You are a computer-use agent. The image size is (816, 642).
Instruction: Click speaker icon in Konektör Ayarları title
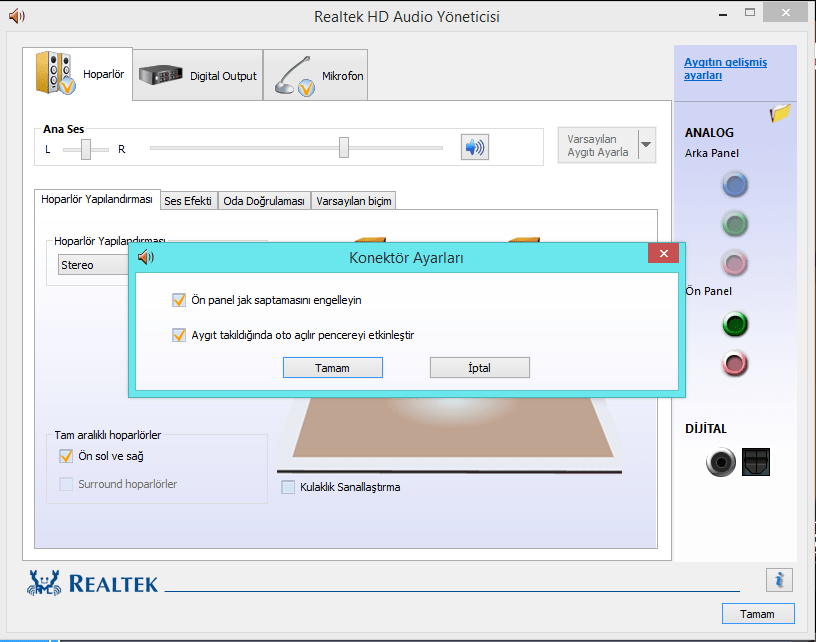tap(146, 257)
